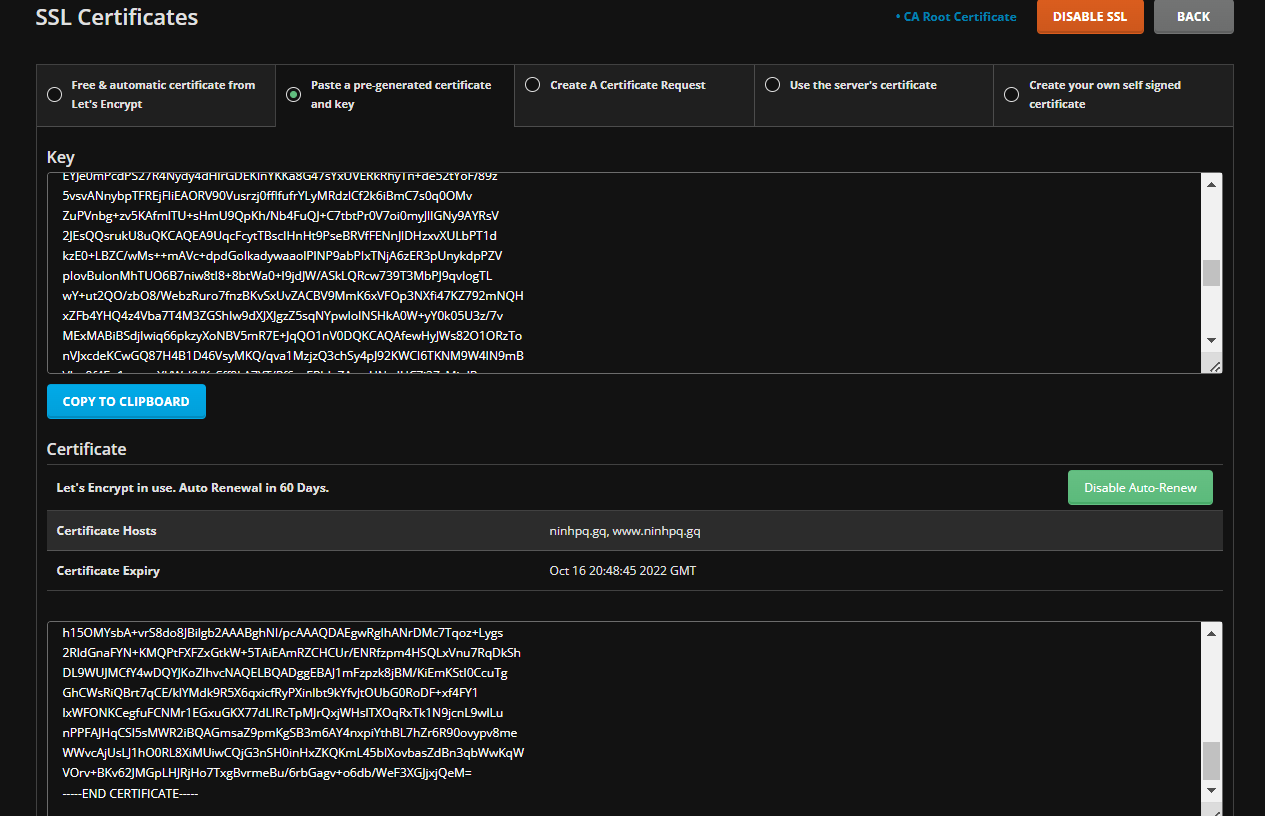
Task: Select Free & automatic Let's Encrypt radio option
Action: click(x=54, y=95)
